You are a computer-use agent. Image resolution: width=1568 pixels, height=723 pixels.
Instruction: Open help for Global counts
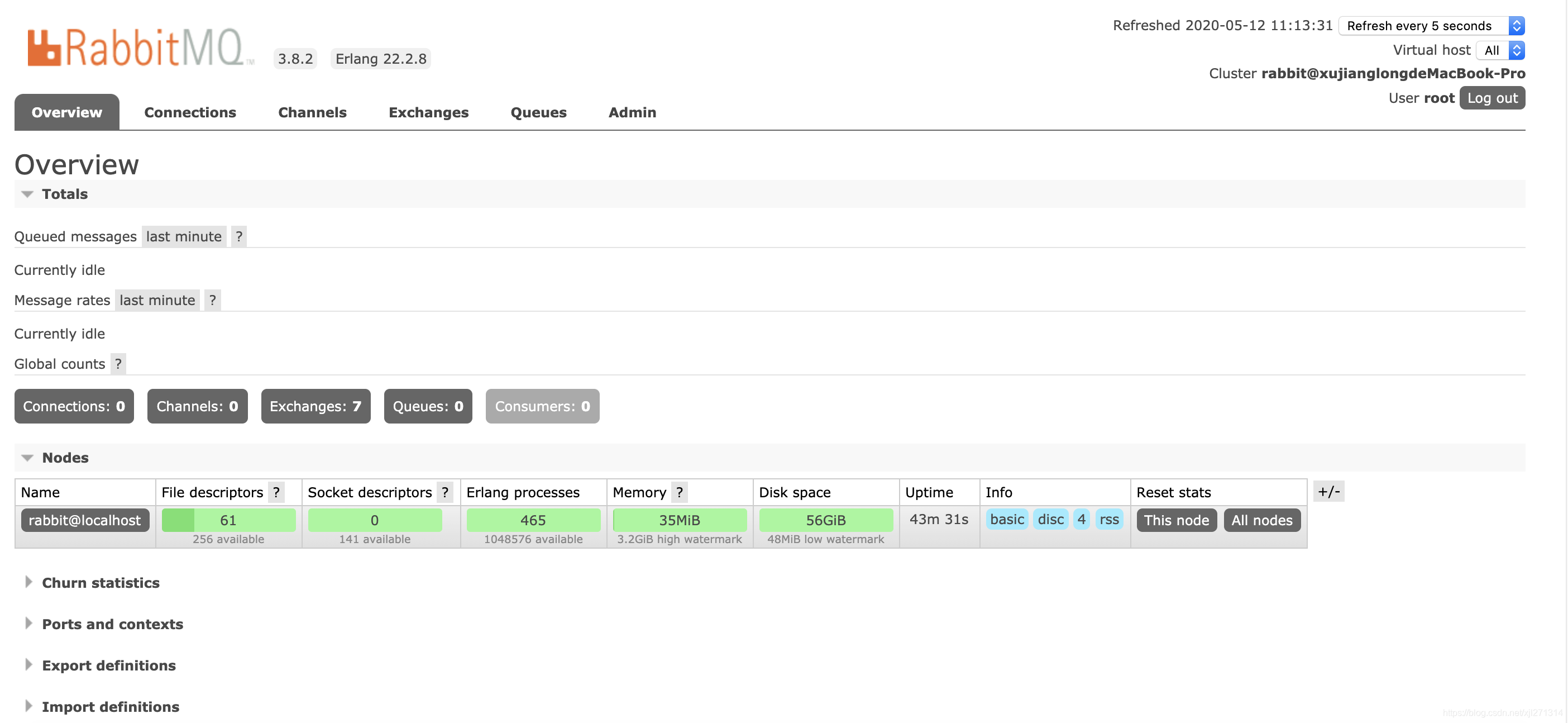click(x=118, y=364)
